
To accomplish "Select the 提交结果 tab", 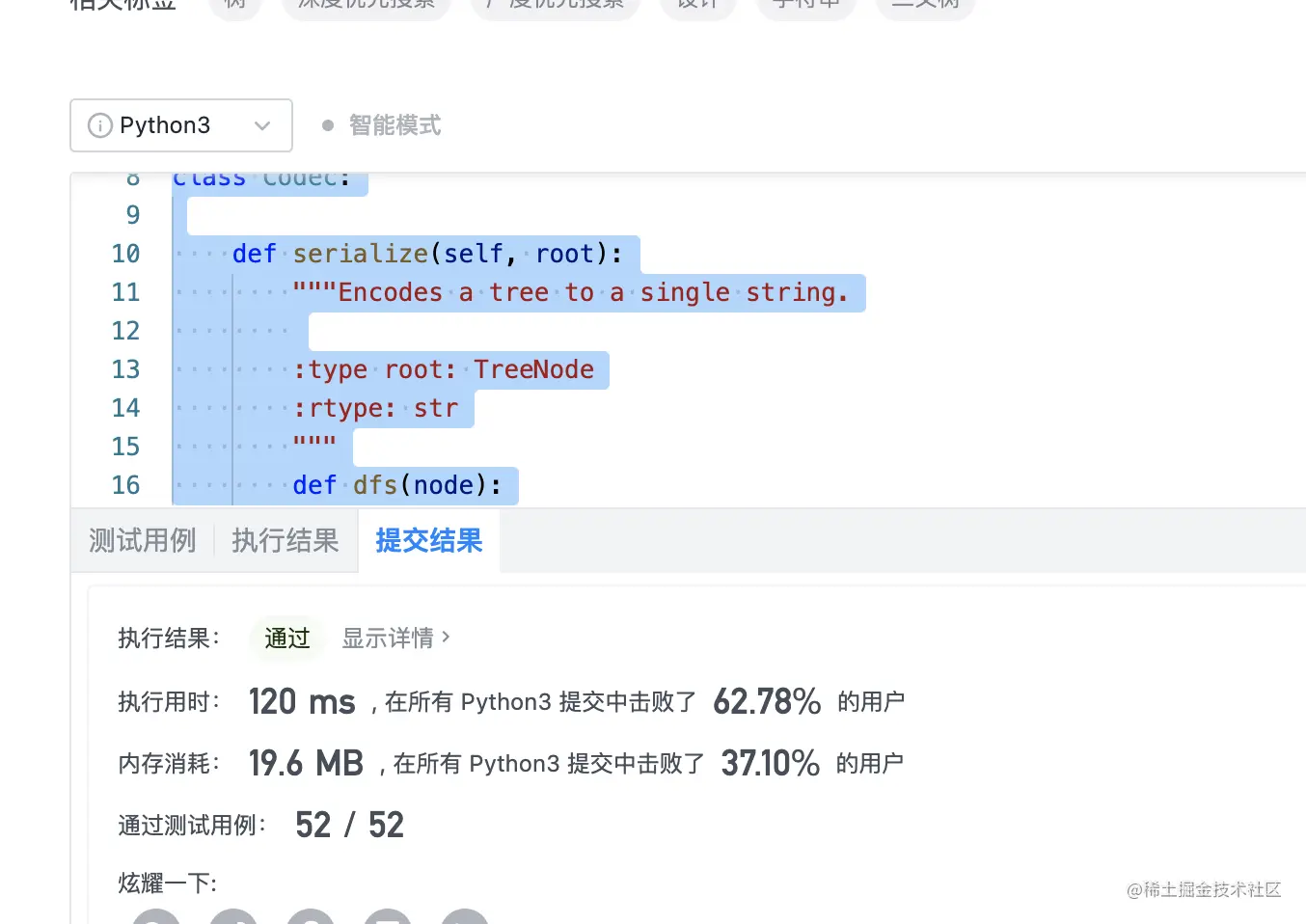I will (x=429, y=540).
